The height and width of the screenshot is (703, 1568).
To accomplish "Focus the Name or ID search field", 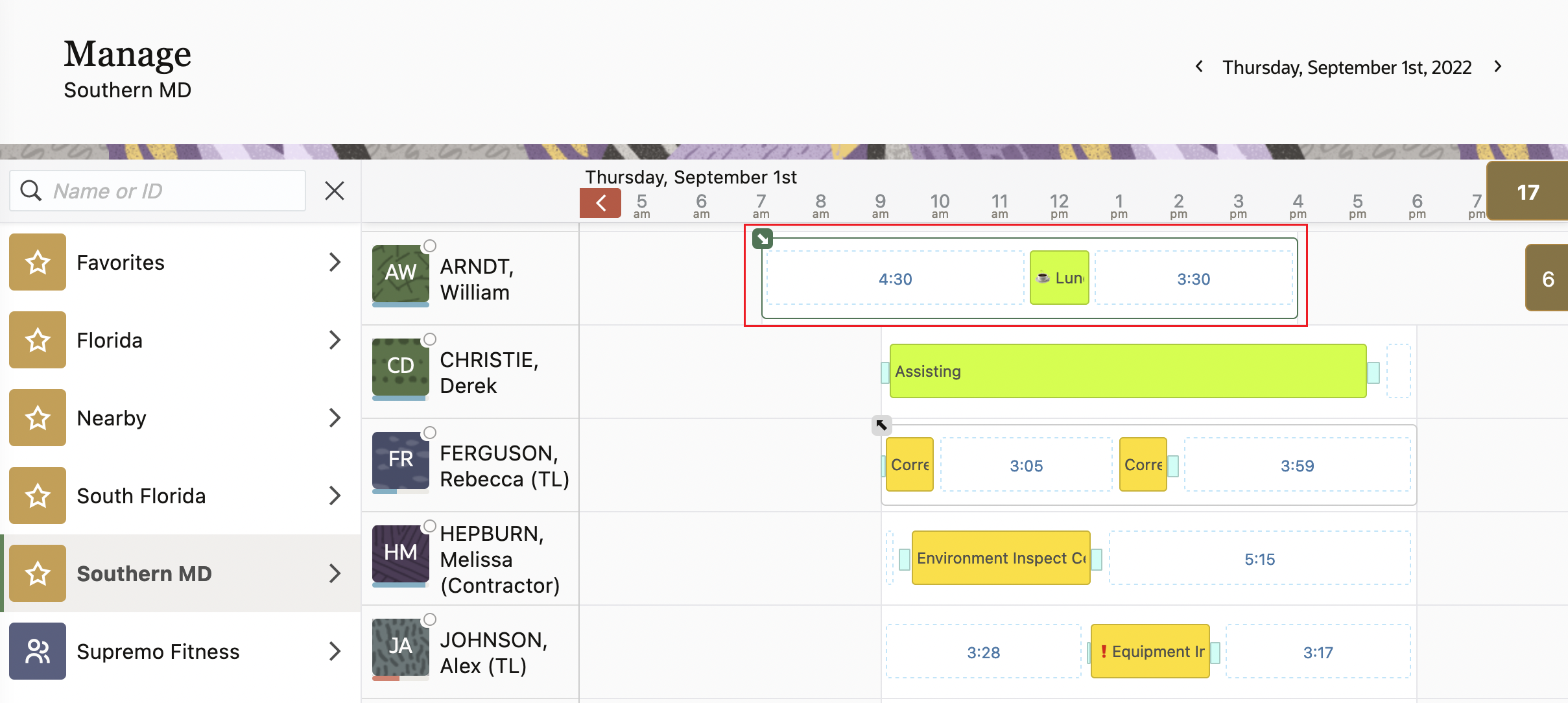I will click(x=175, y=191).
